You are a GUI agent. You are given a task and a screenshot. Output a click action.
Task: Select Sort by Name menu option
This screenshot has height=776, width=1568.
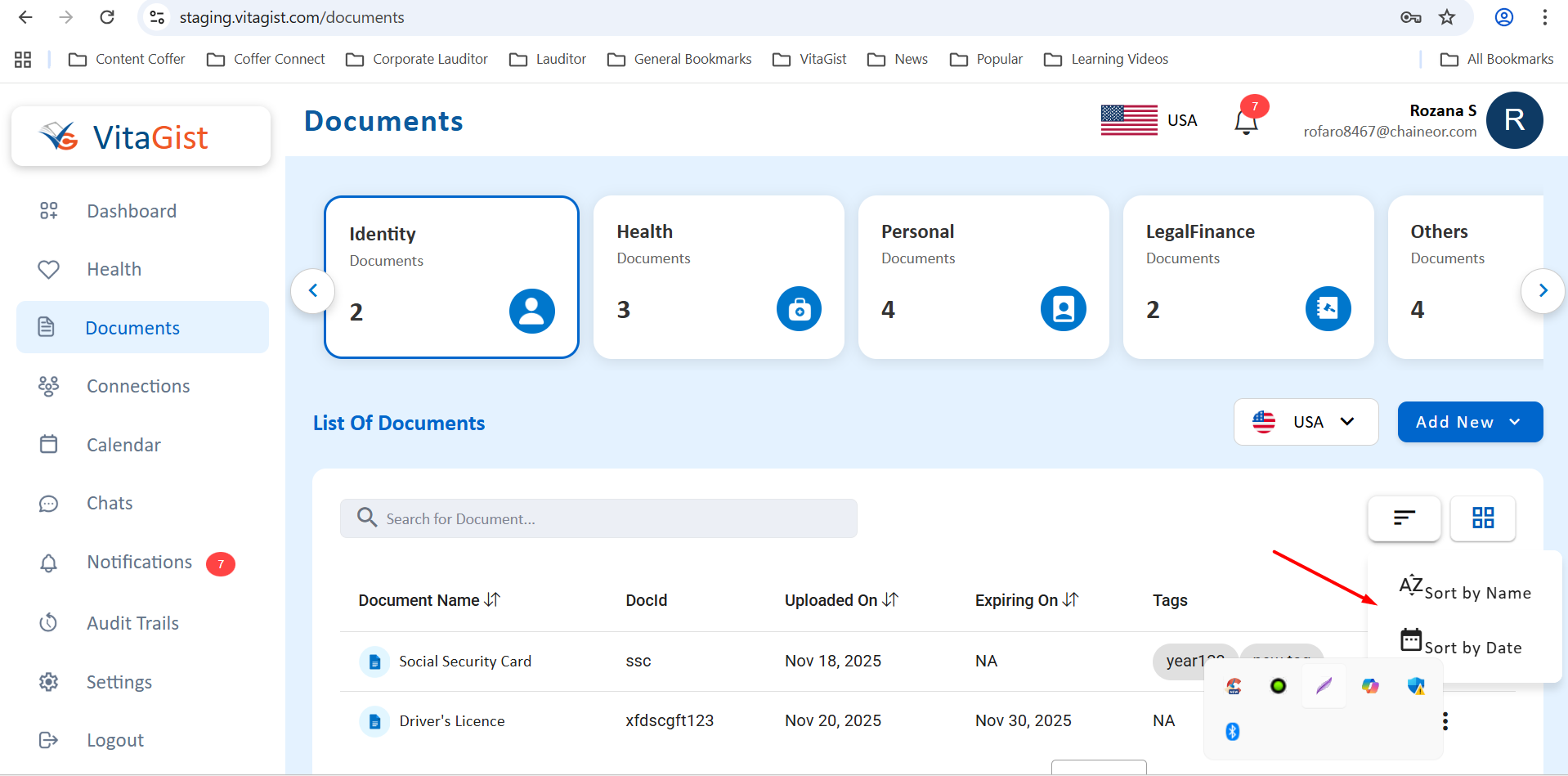coord(1476,593)
